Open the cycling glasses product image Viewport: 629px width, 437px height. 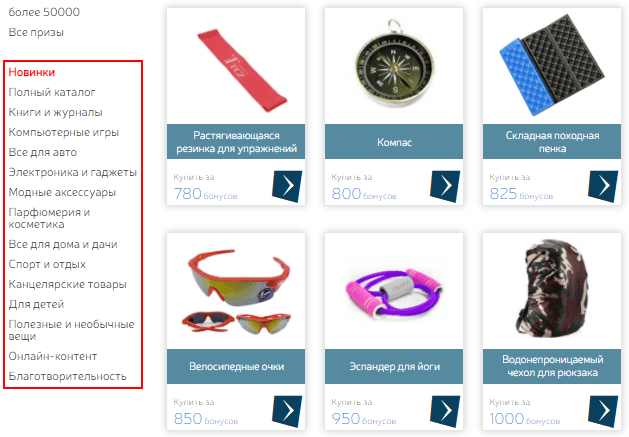pyautogui.click(x=239, y=291)
